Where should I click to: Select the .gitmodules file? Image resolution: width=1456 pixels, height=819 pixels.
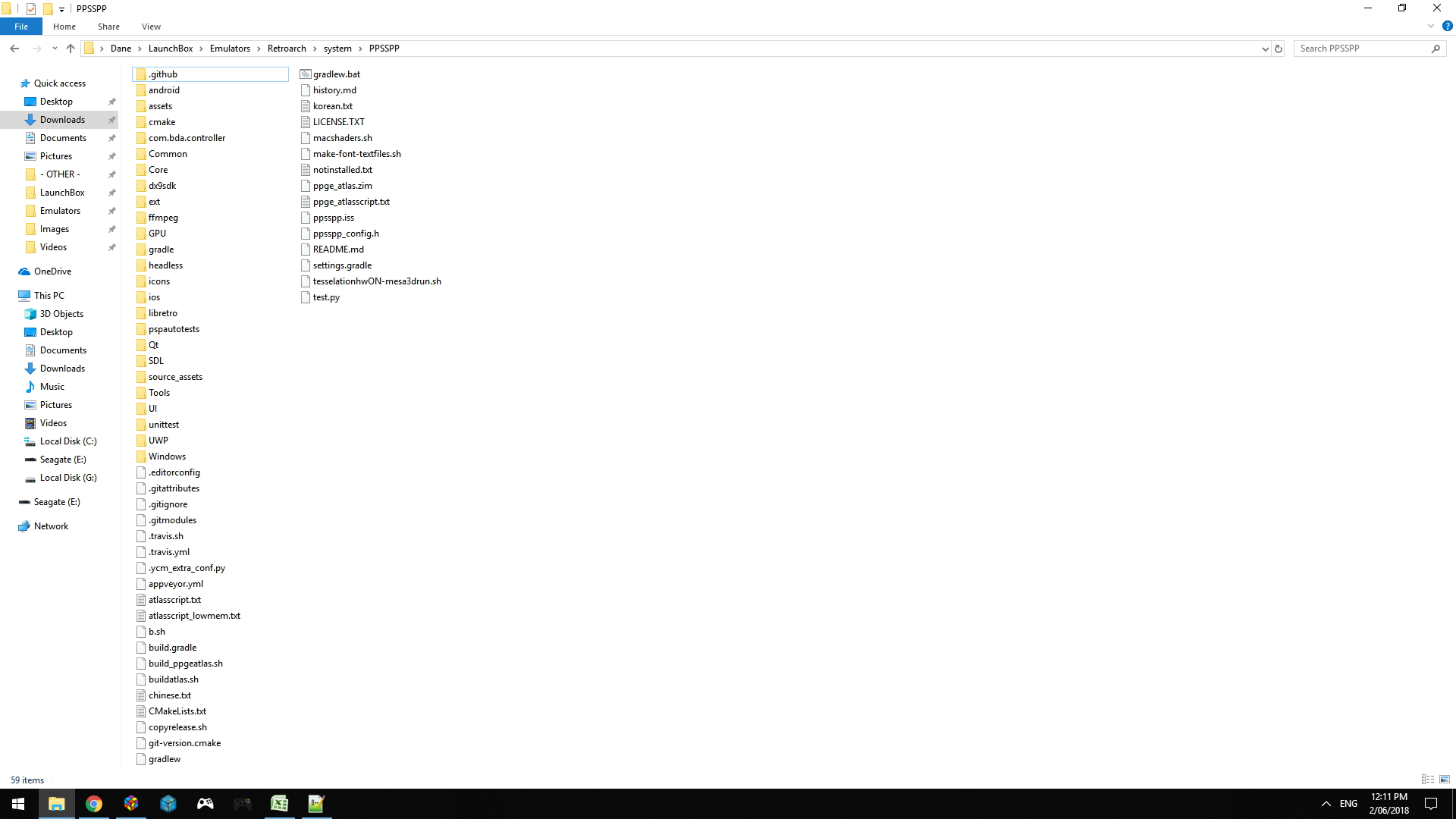coord(172,520)
